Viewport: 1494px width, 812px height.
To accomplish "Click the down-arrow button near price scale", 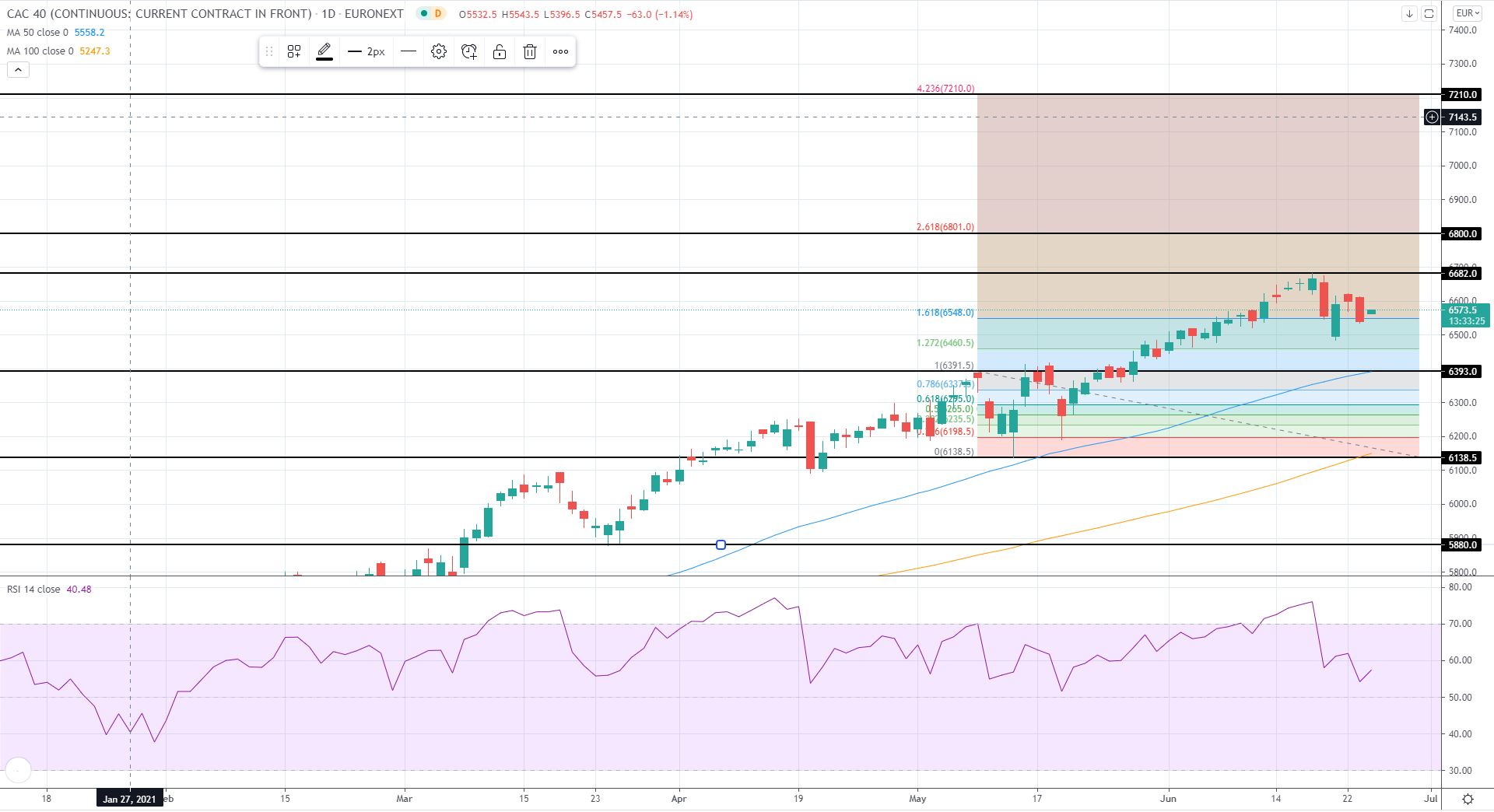I will click(1409, 13).
